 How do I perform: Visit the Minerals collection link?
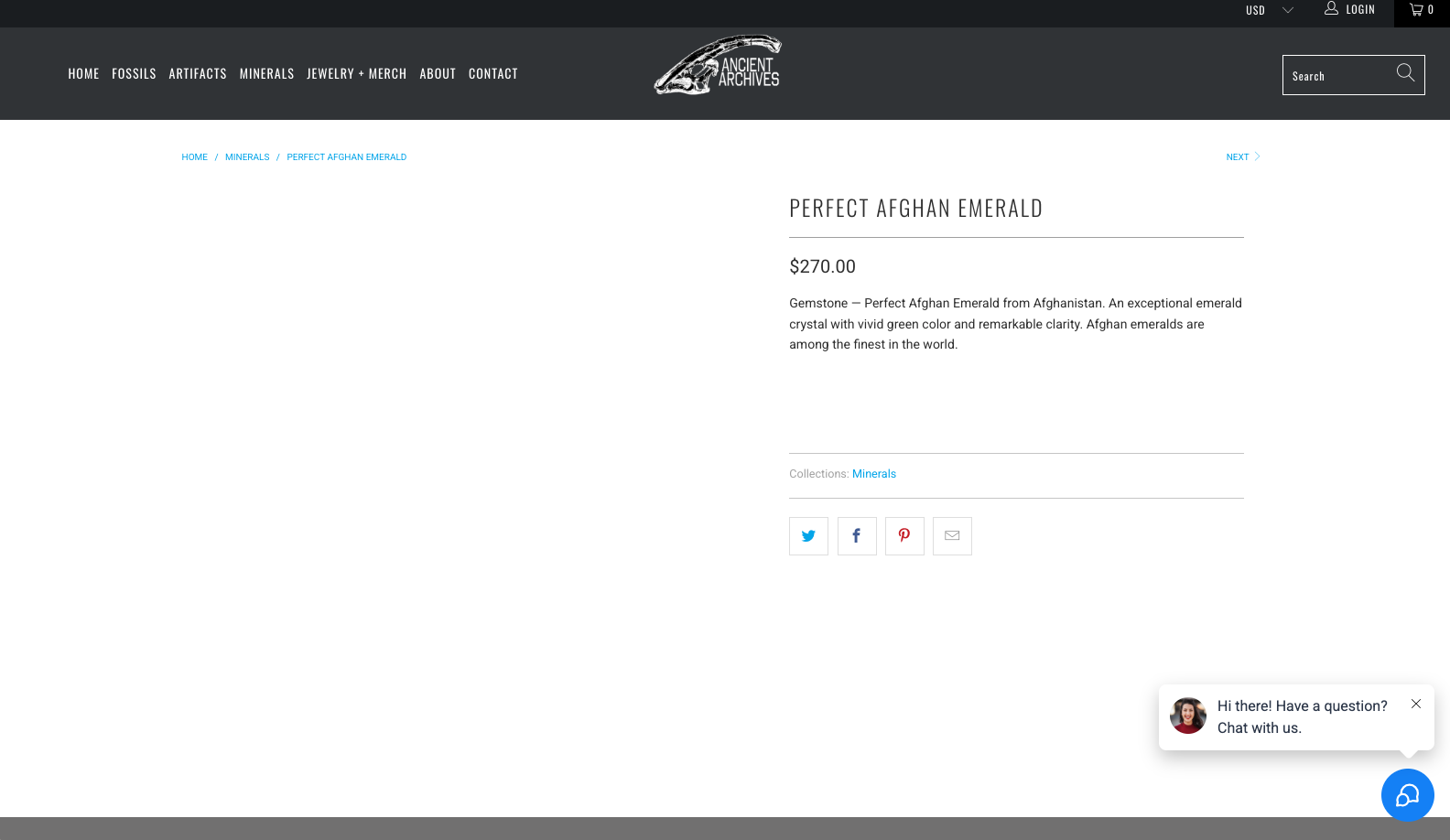click(873, 473)
